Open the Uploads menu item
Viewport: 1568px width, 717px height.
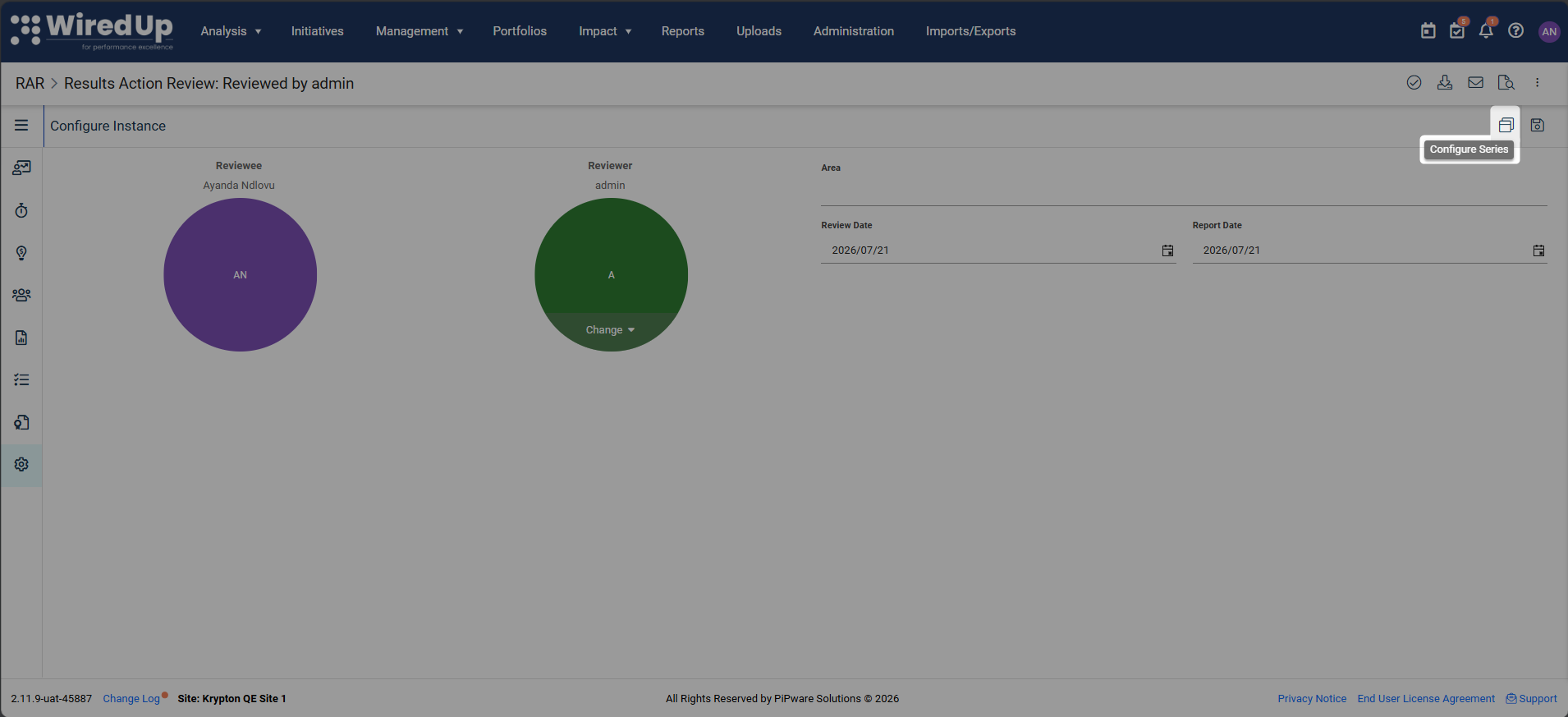point(759,31)
